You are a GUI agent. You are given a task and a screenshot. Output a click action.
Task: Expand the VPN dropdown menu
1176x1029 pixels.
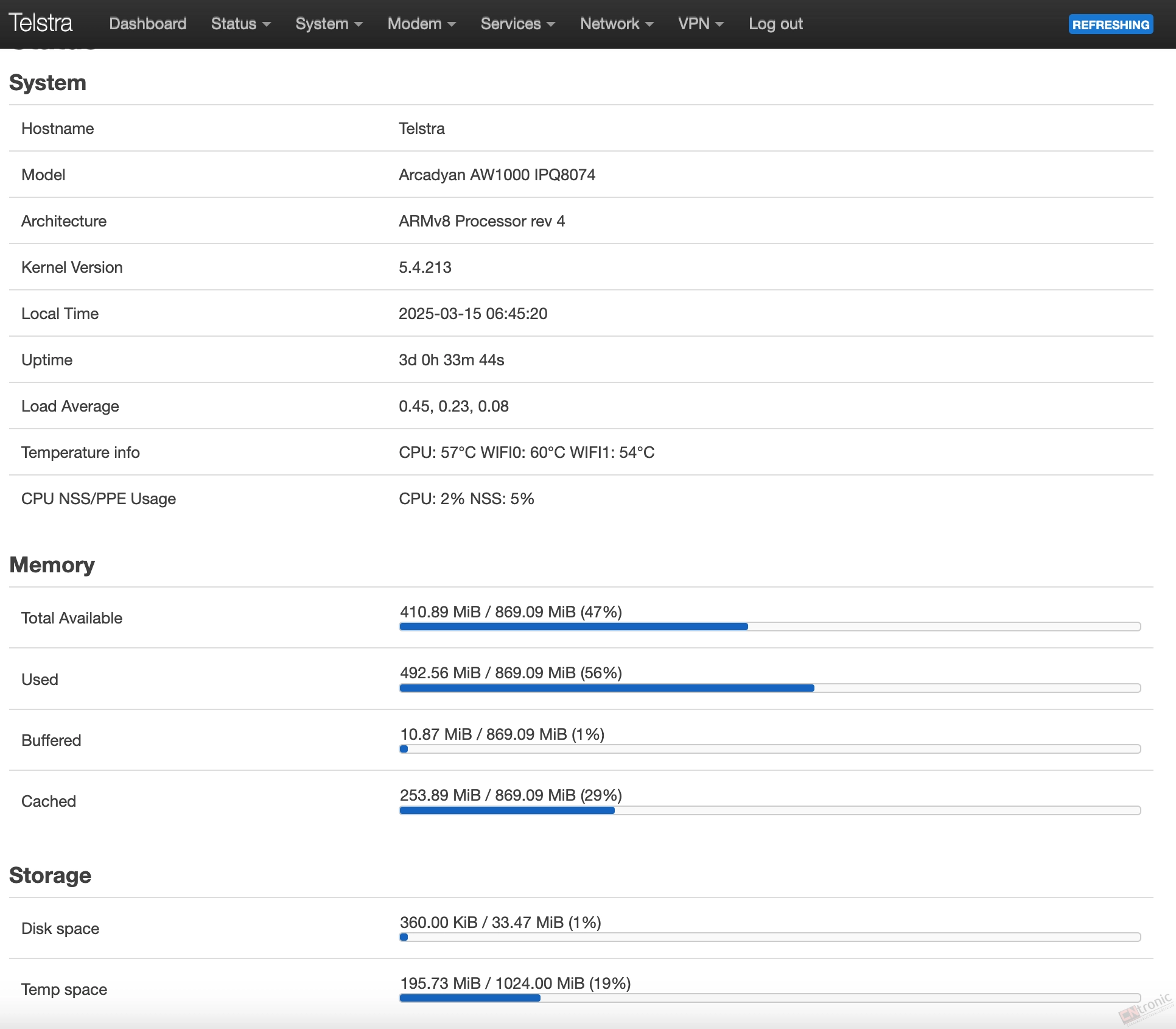[x=701, y=24]
